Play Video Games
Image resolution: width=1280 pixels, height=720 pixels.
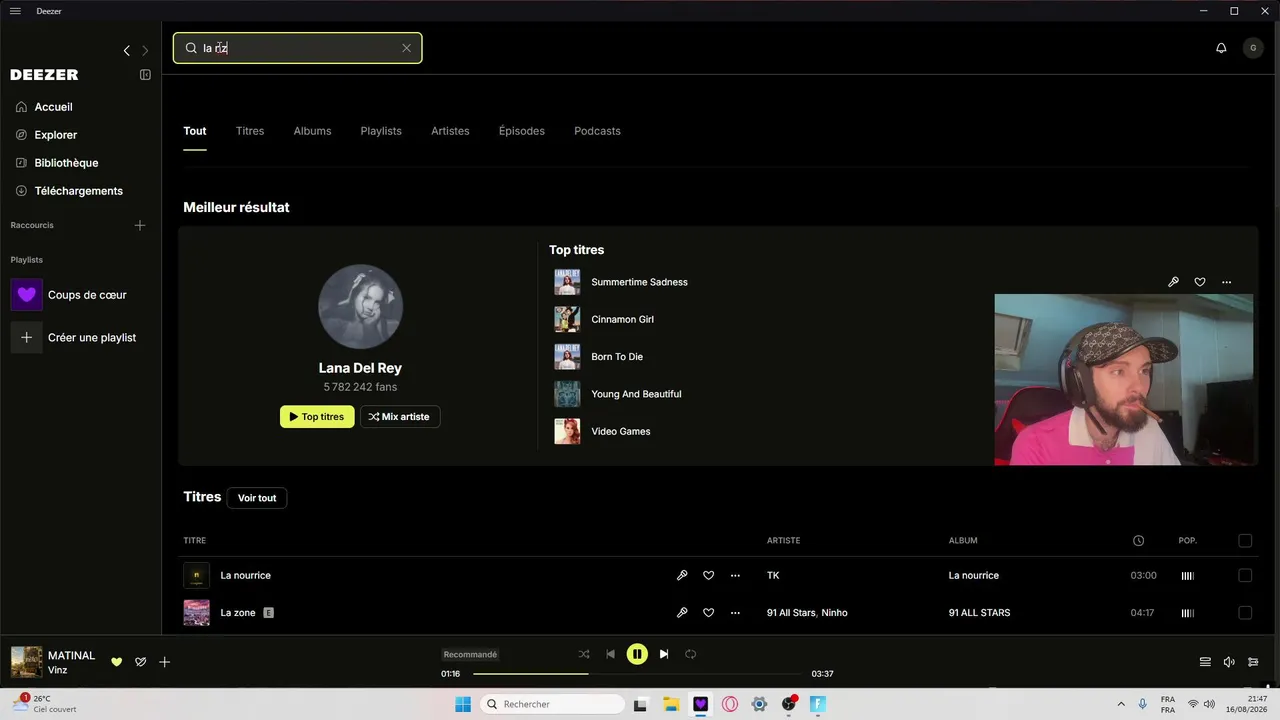(x=621, y=432)
